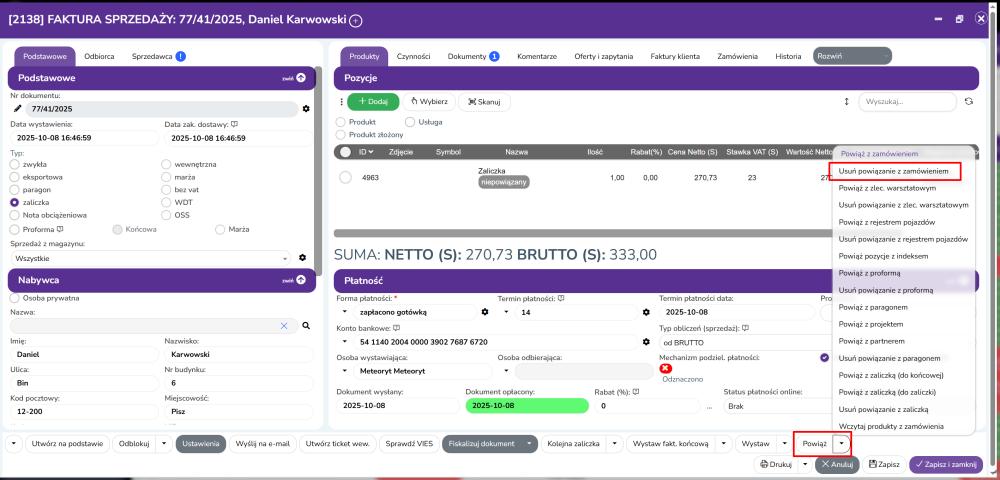Tick the 'Osoba prywatna' checkbox
Viewport: 1000px width, 480px height.
point(15,297)
